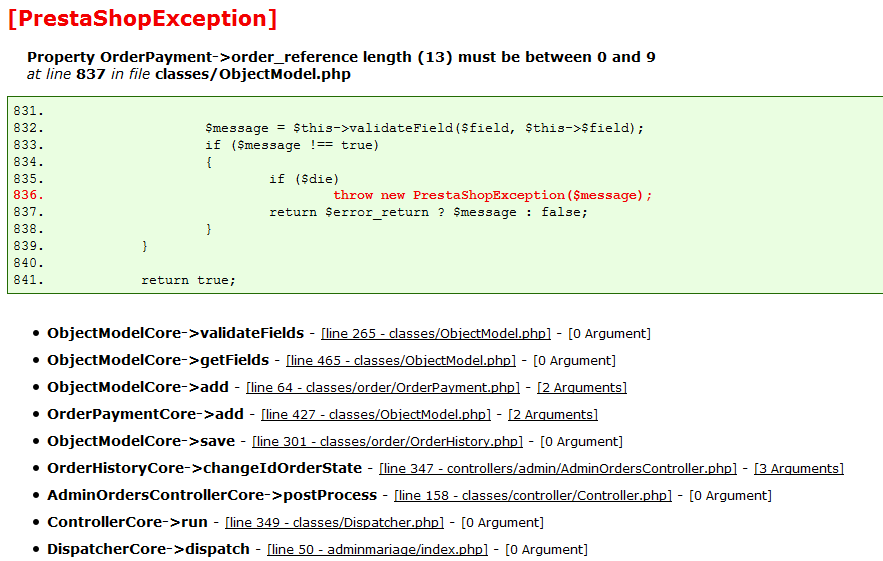Open link line 427 - classes/ObjectModel.php
Viewport: 883px width, 561px height.
point(376,415)
